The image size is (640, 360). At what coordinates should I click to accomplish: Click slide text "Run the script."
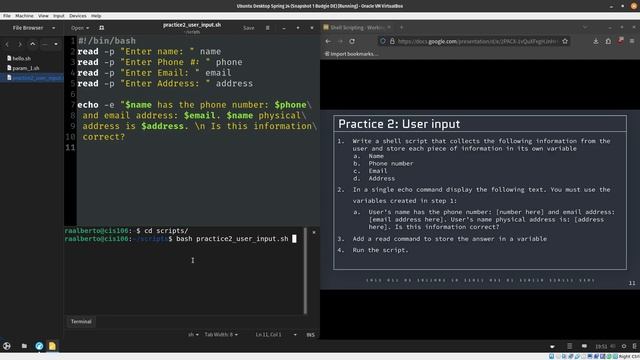380,250
